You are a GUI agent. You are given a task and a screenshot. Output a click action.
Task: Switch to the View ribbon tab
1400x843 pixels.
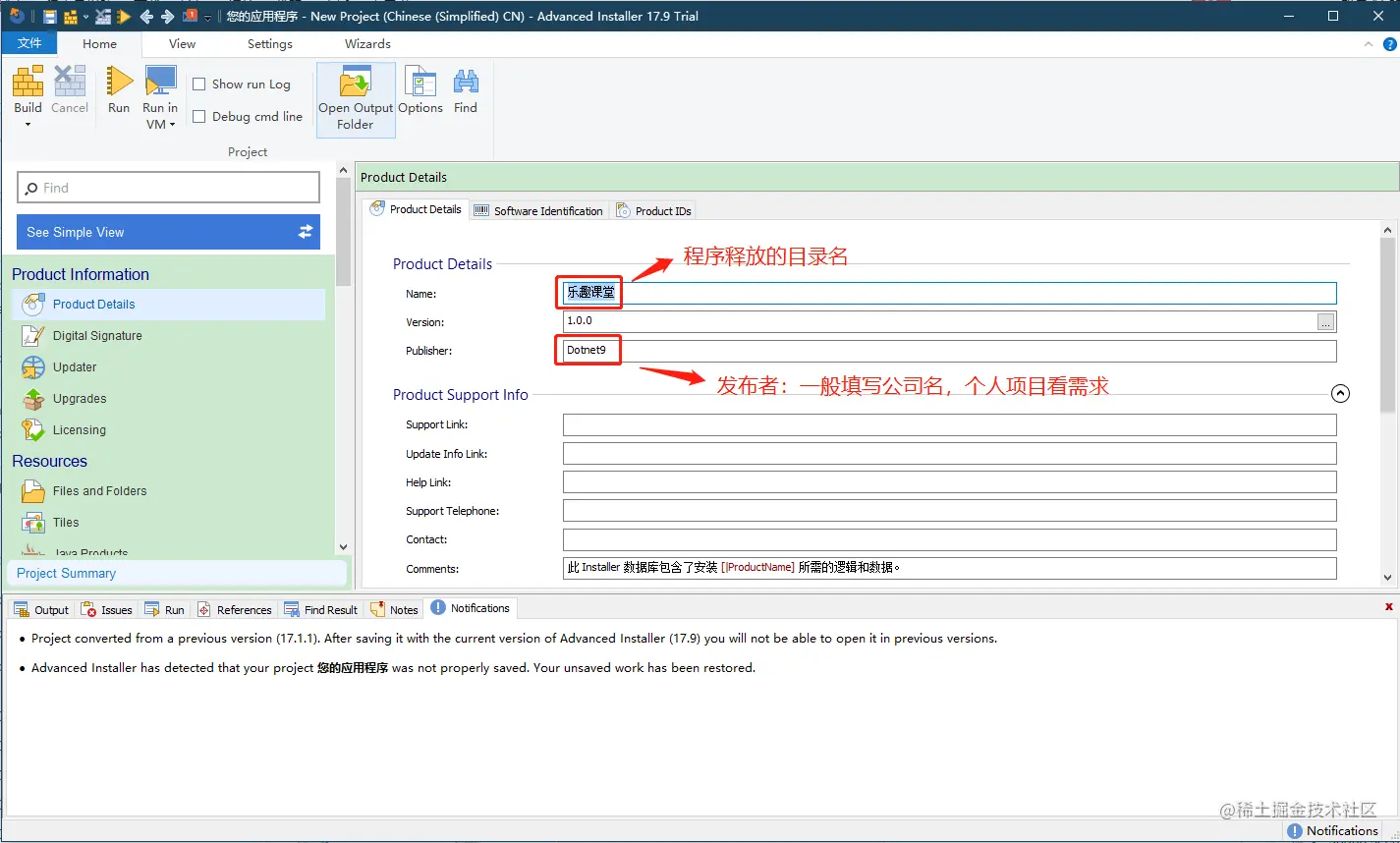pyautogui.click(x=183, y=43)
